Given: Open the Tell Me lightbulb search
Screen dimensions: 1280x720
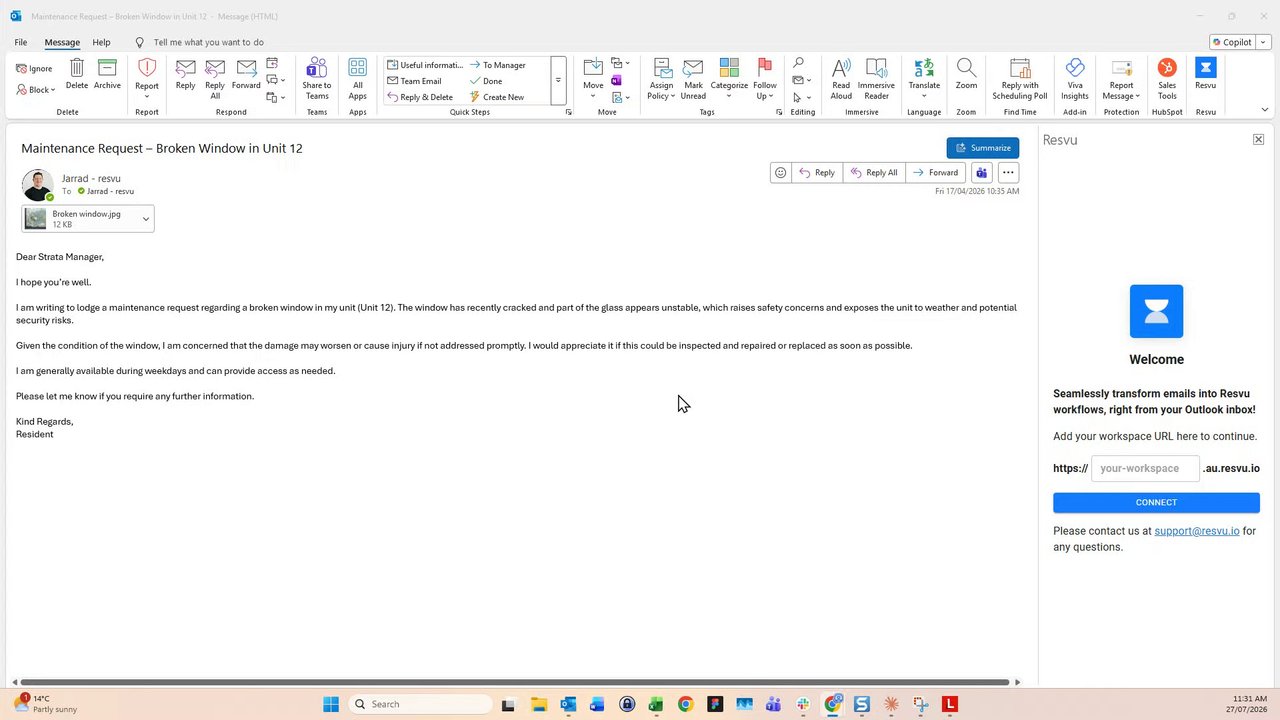Looking at the screenshot, I should point(140,43).
